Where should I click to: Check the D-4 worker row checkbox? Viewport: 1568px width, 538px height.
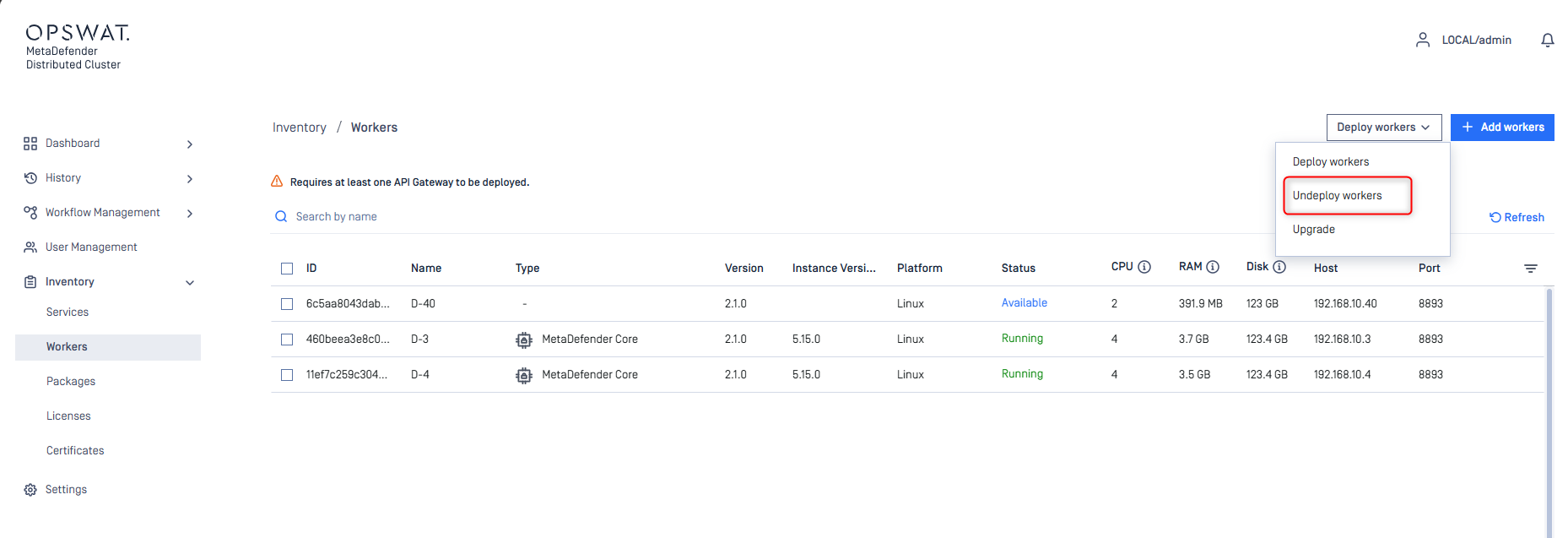point(287,375)
